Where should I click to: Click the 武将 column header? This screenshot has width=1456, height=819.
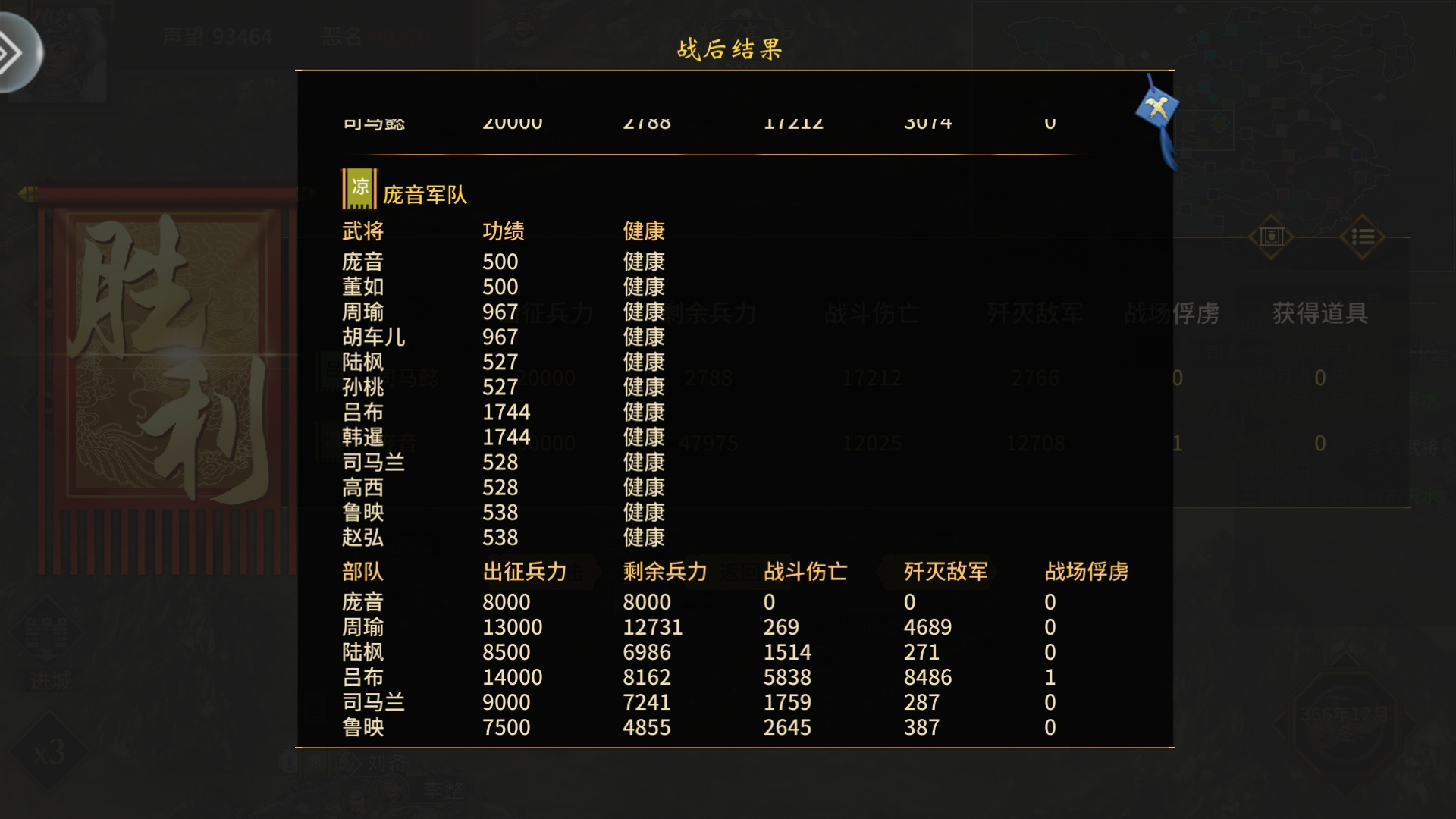pyautogui.click(x=363, y=231)
